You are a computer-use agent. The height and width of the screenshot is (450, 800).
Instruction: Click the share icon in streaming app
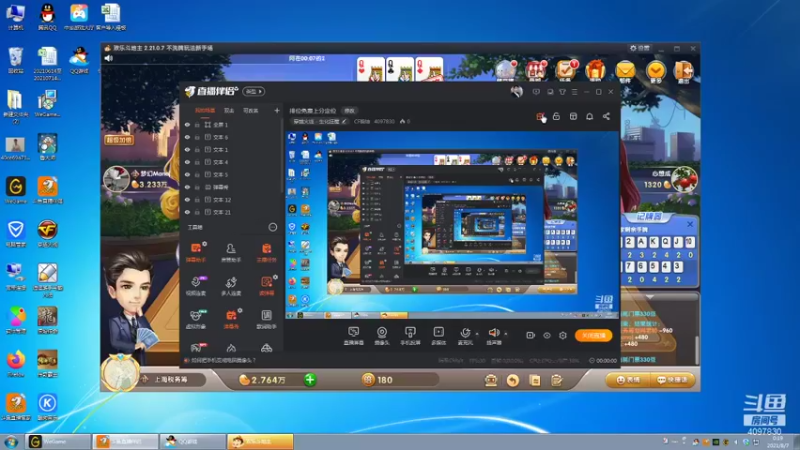tap(606, 116)
